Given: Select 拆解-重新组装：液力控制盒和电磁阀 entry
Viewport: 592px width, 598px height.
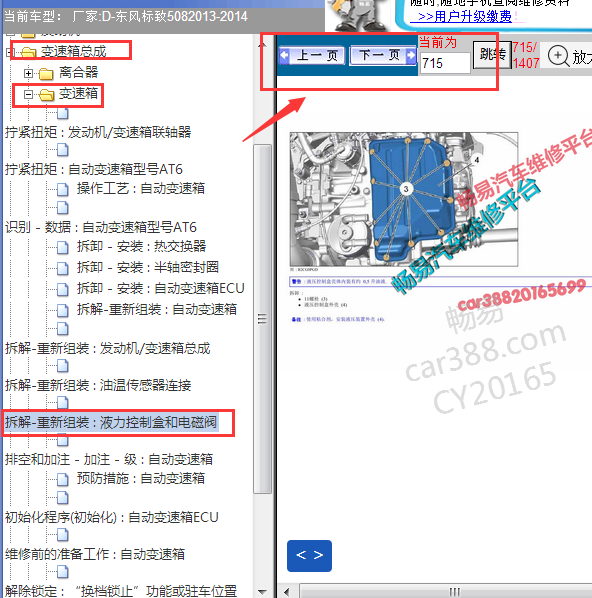Looking at the screenshot, I should point(111,422).
